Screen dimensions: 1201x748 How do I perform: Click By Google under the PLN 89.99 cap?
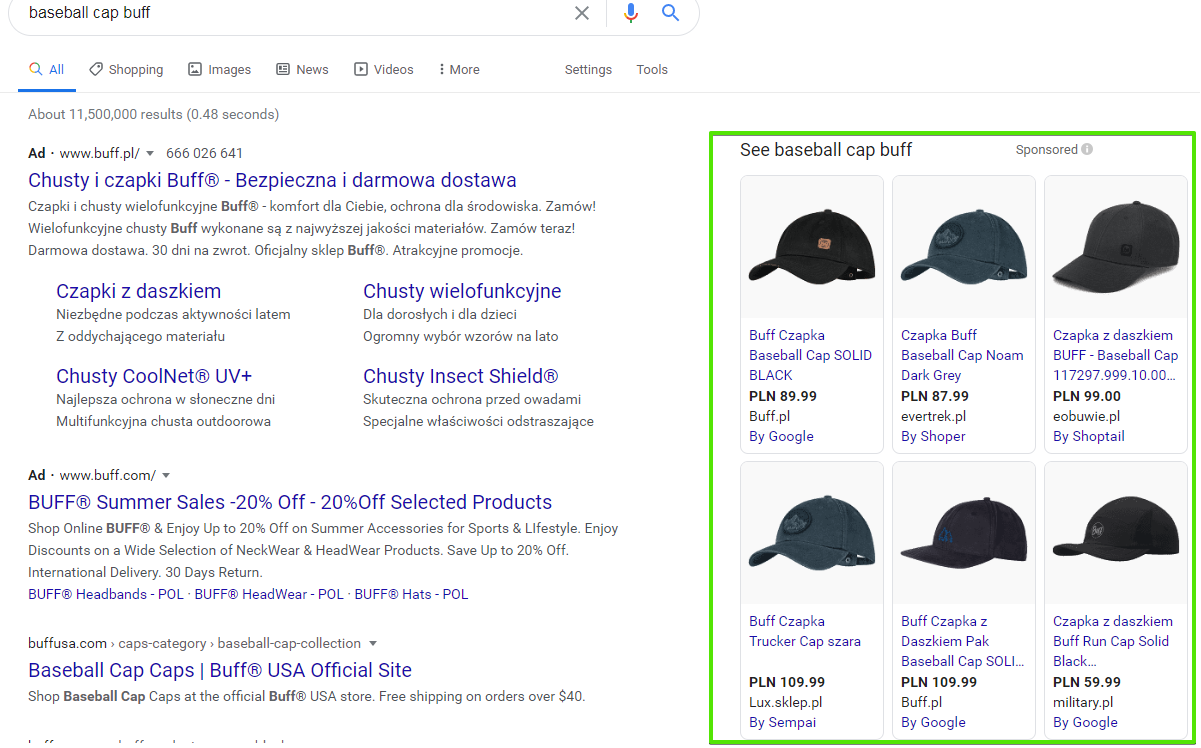tap(781, 436)
